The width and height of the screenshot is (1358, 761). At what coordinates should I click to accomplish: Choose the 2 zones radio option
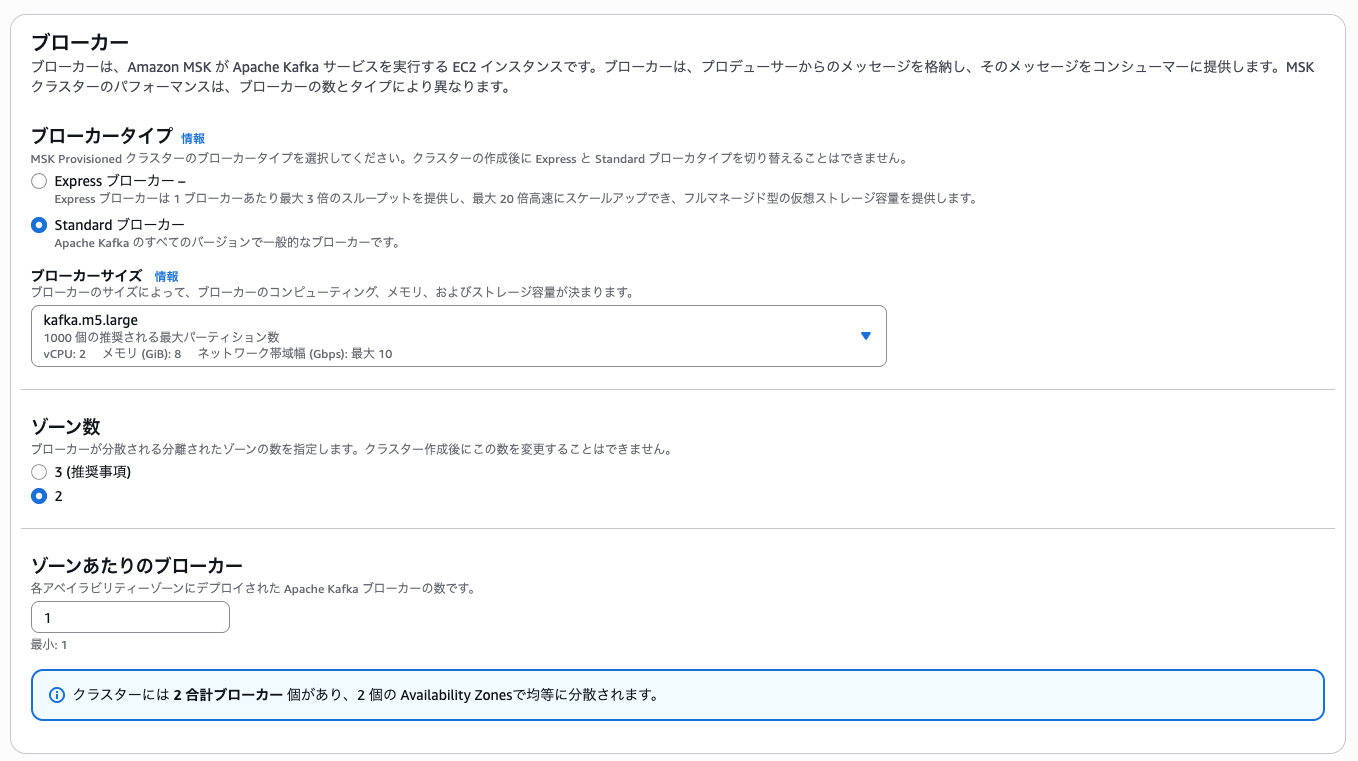click(39, 496)
